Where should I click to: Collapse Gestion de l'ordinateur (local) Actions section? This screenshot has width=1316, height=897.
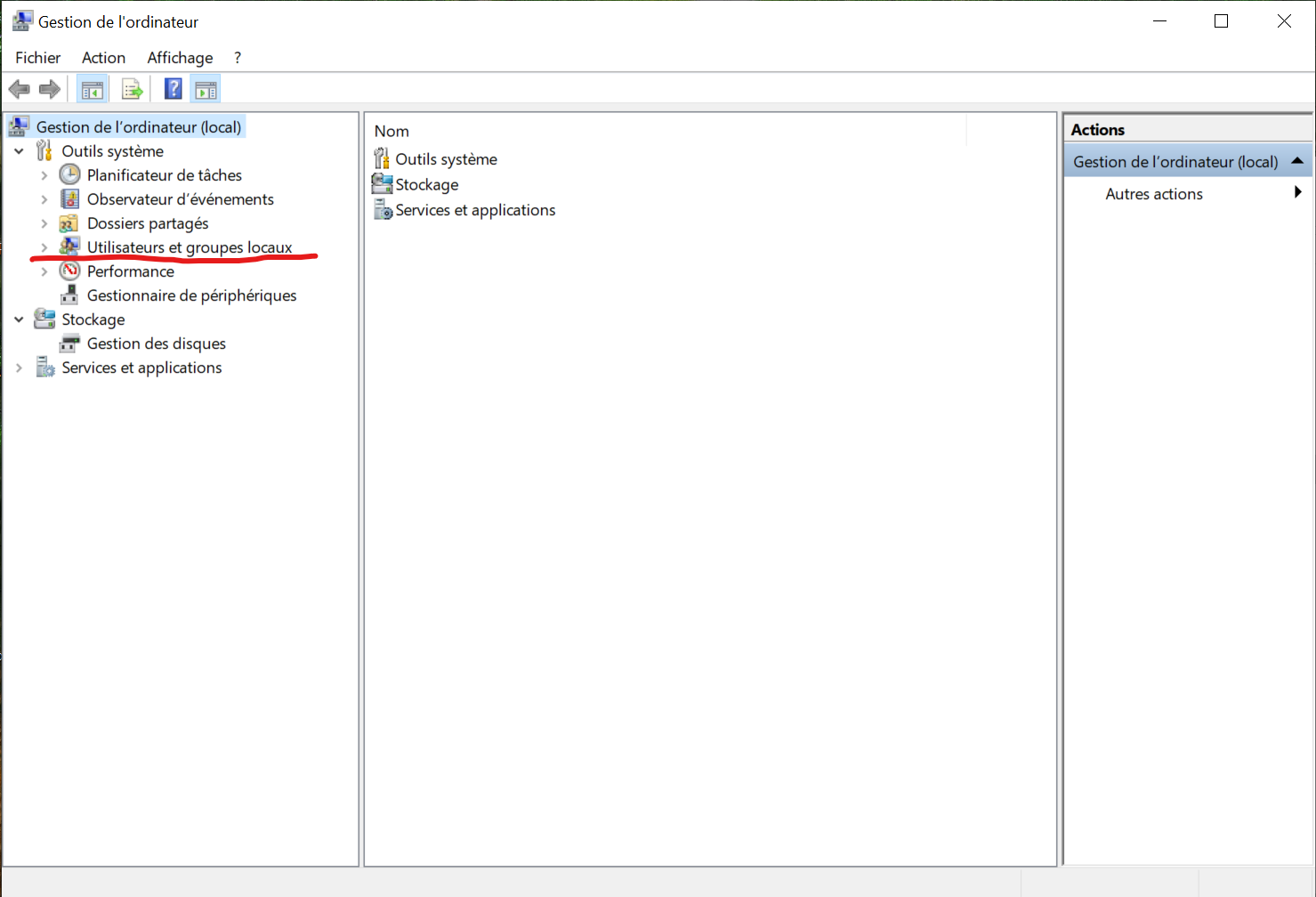tap(1297, 161)
